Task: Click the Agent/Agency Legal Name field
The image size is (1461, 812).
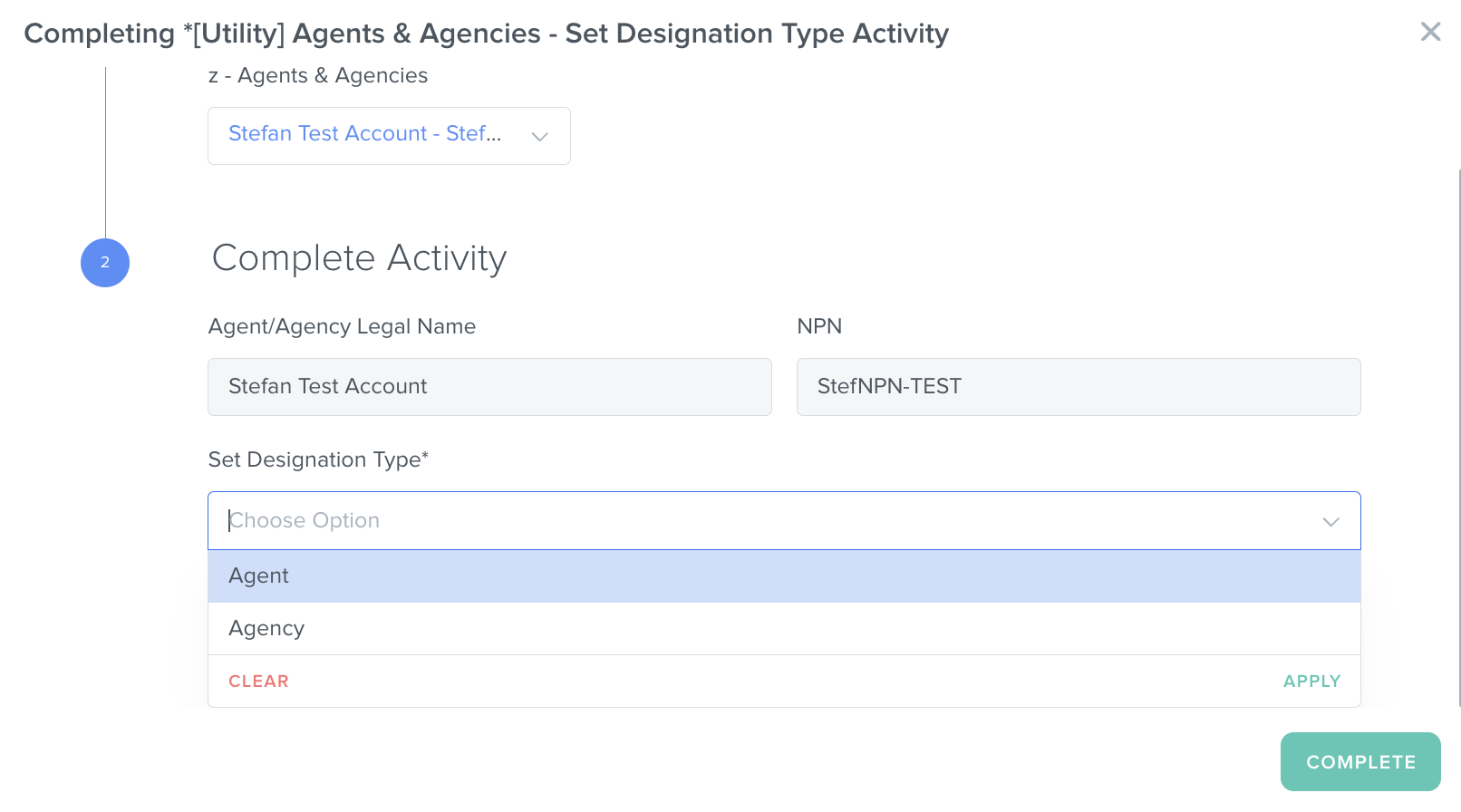Action: (x=489, y=387)
